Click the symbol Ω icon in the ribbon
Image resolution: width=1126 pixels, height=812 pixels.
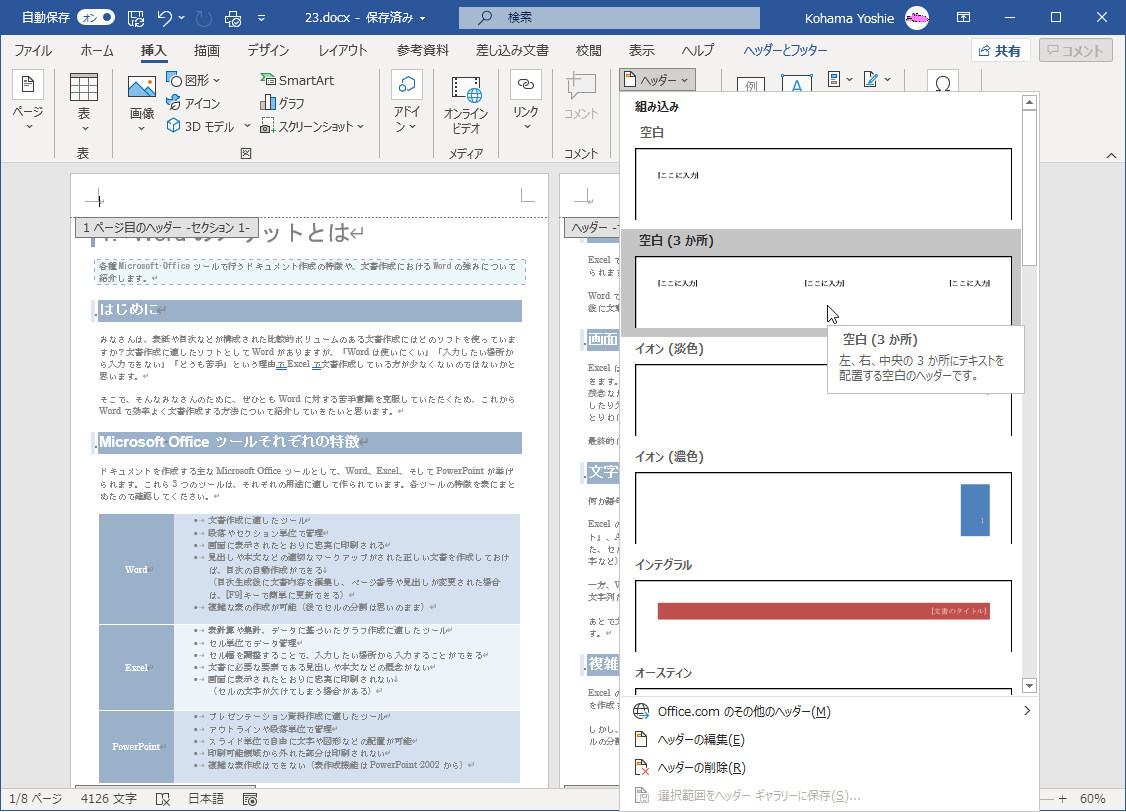[943, 83]
